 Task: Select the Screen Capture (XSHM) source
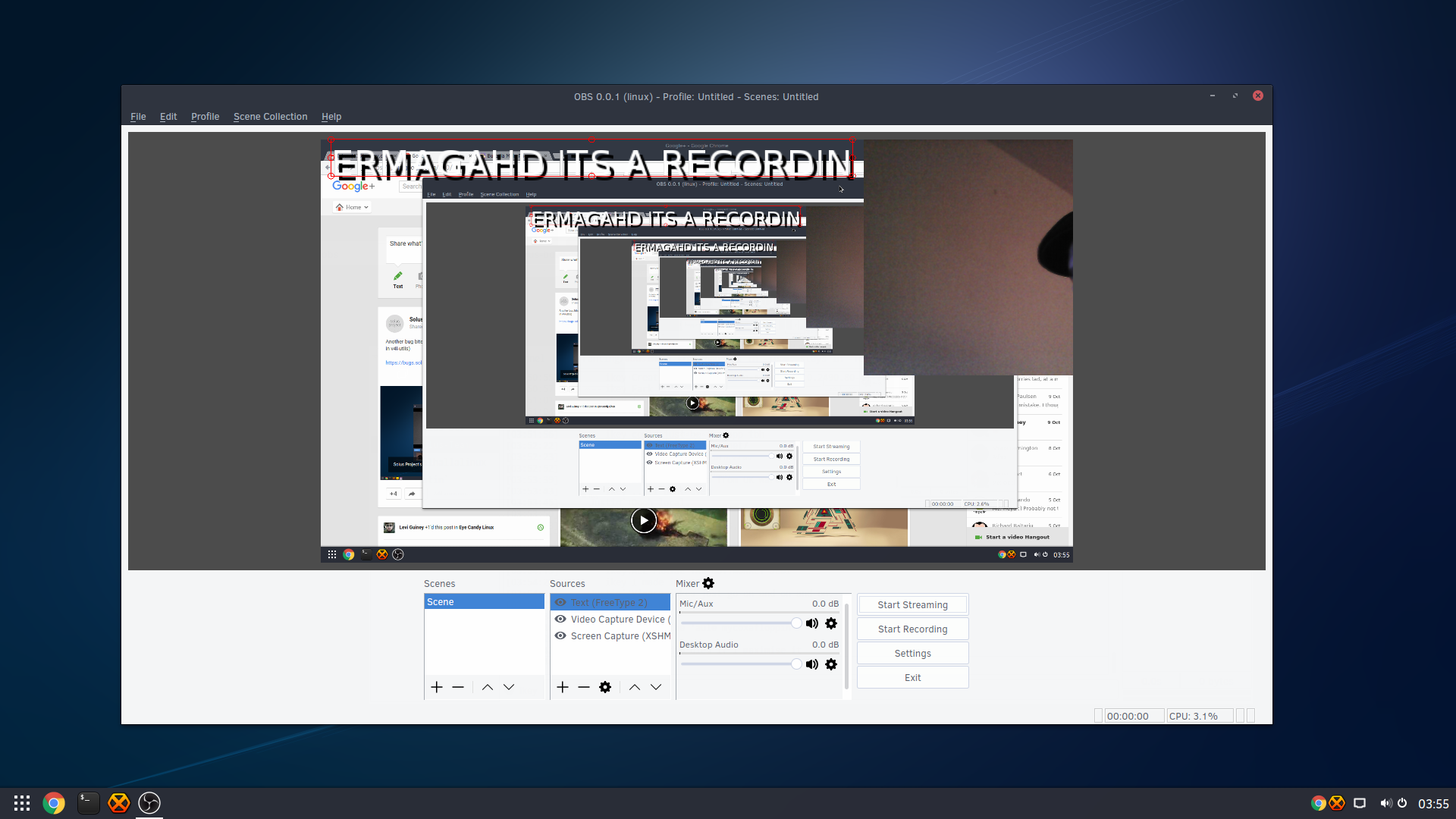[x=610, y=635]
